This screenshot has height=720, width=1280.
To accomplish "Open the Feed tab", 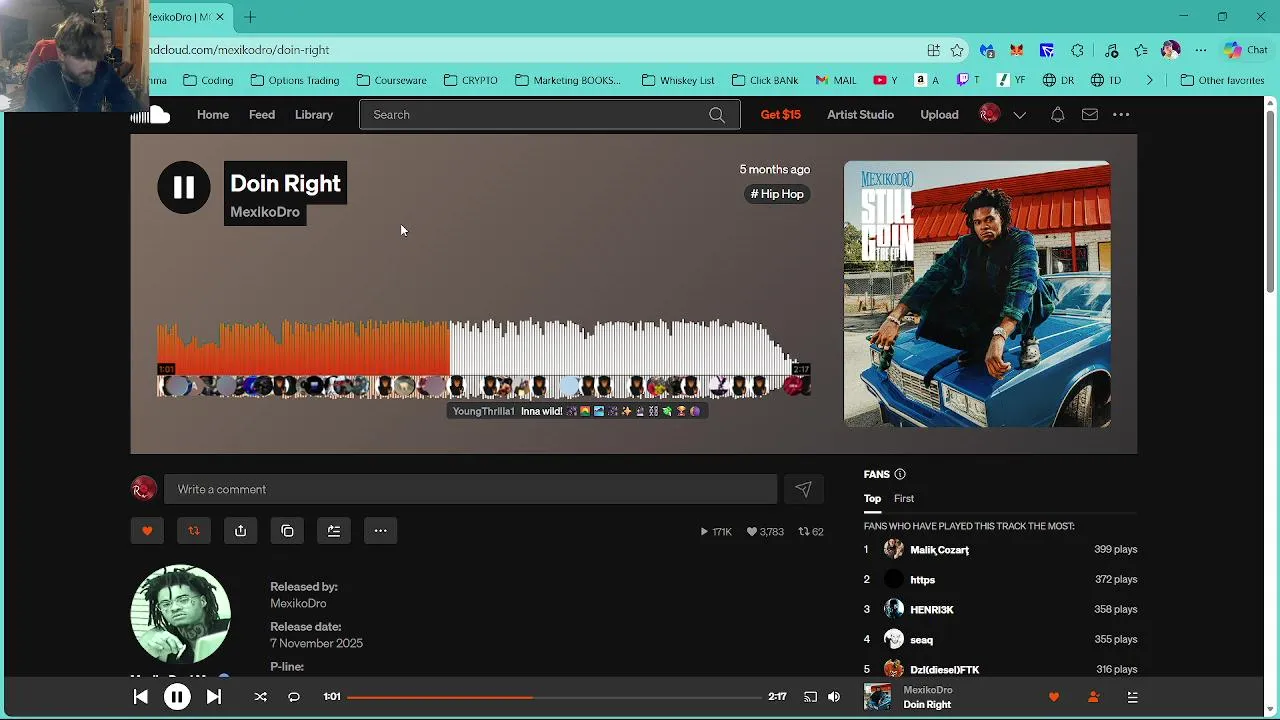I will [x=262, y=115].
